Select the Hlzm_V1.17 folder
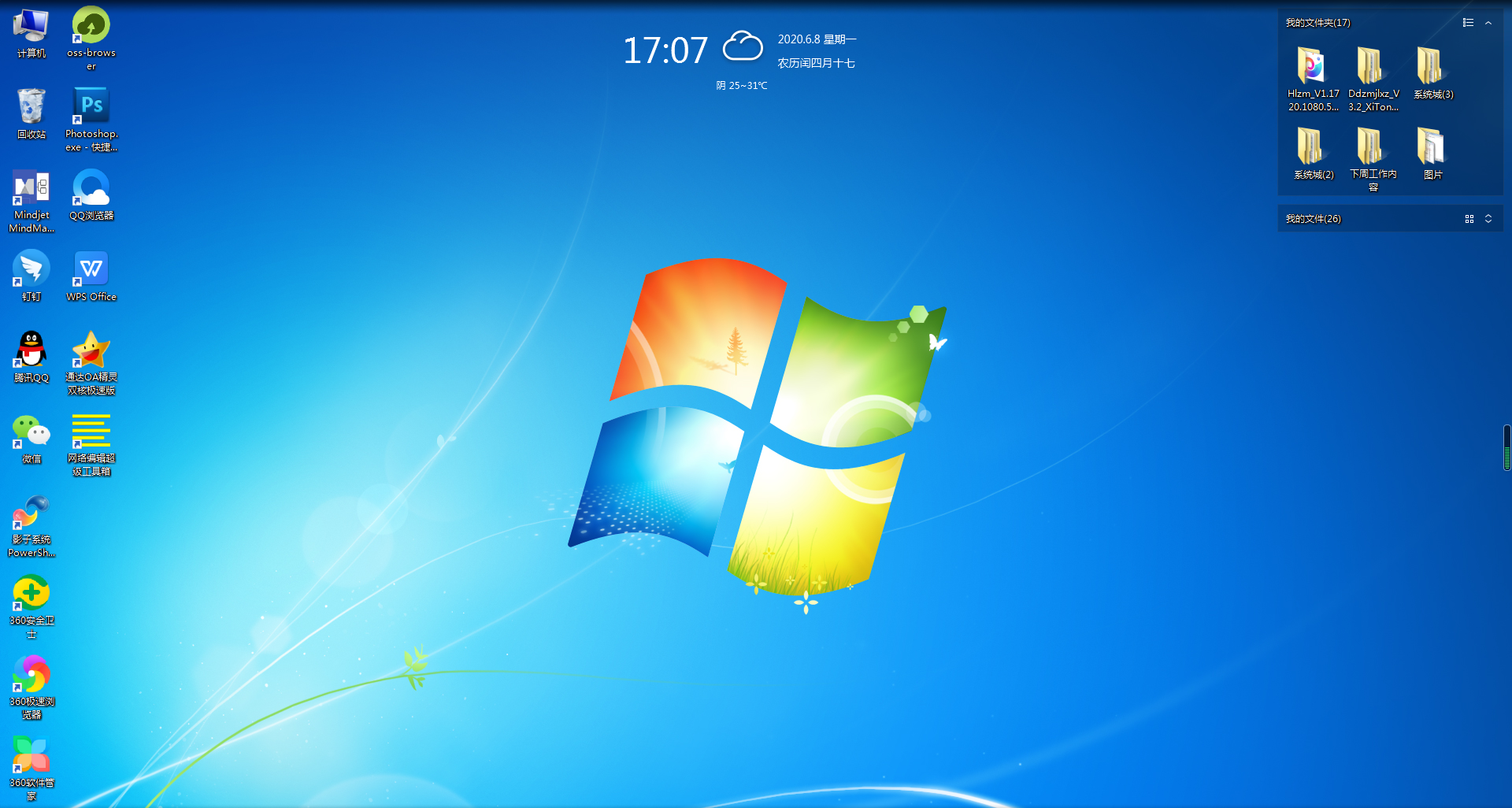The height and width of the screenshot is (808, 1512). (x=1313, y=79)
